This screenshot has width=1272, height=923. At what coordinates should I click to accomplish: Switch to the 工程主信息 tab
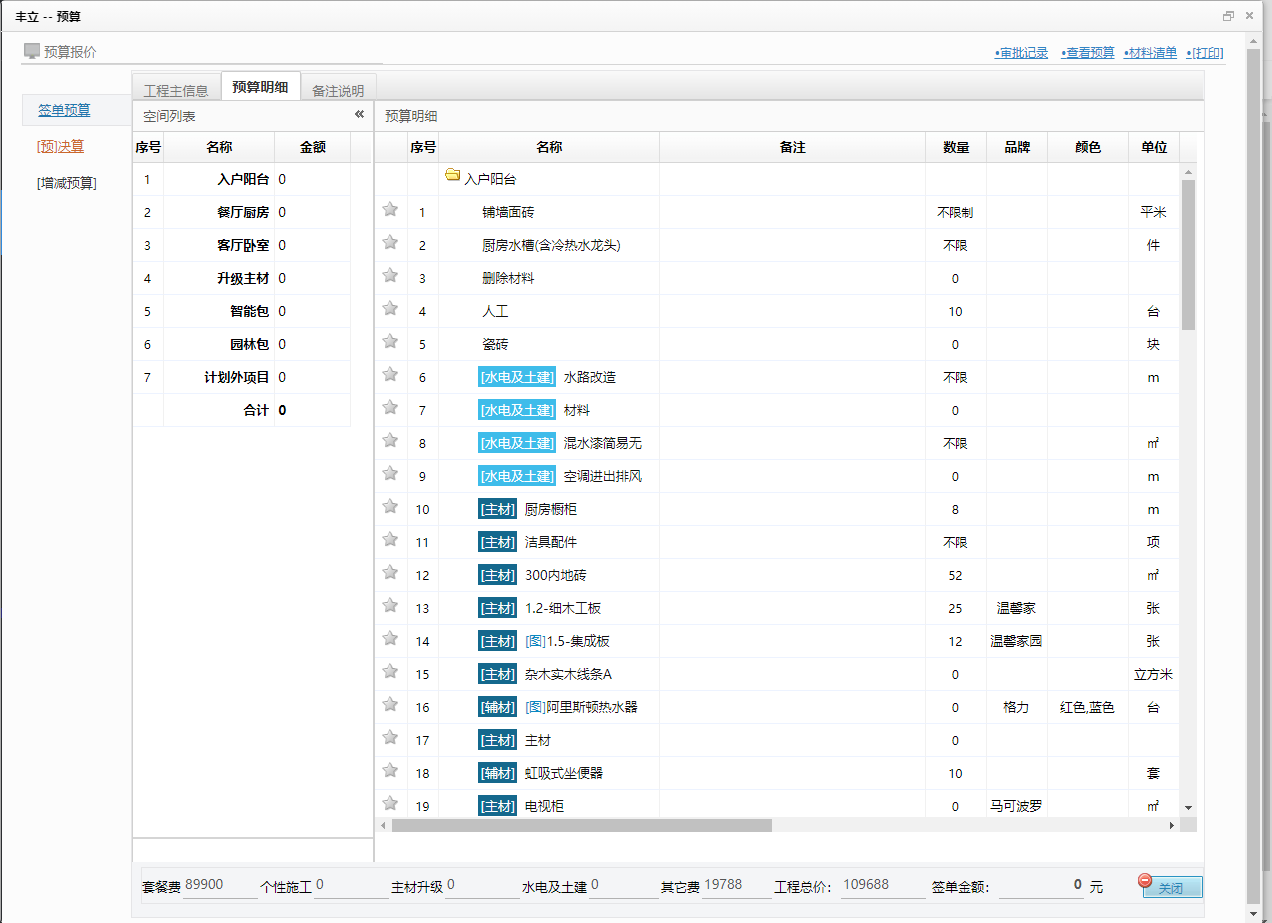[x=175, y=86]
